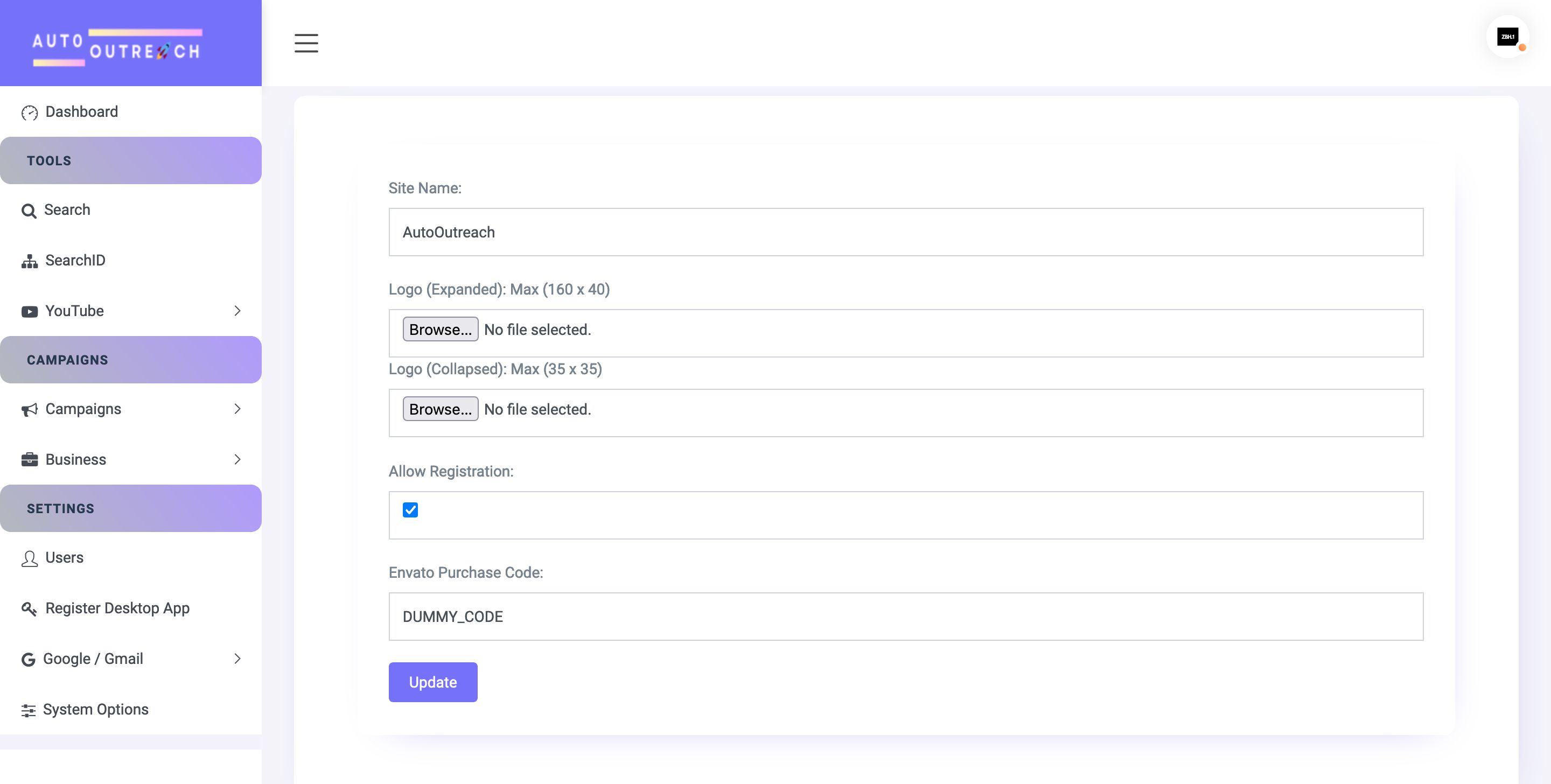Click the SearchID sitemap icon

30,261
